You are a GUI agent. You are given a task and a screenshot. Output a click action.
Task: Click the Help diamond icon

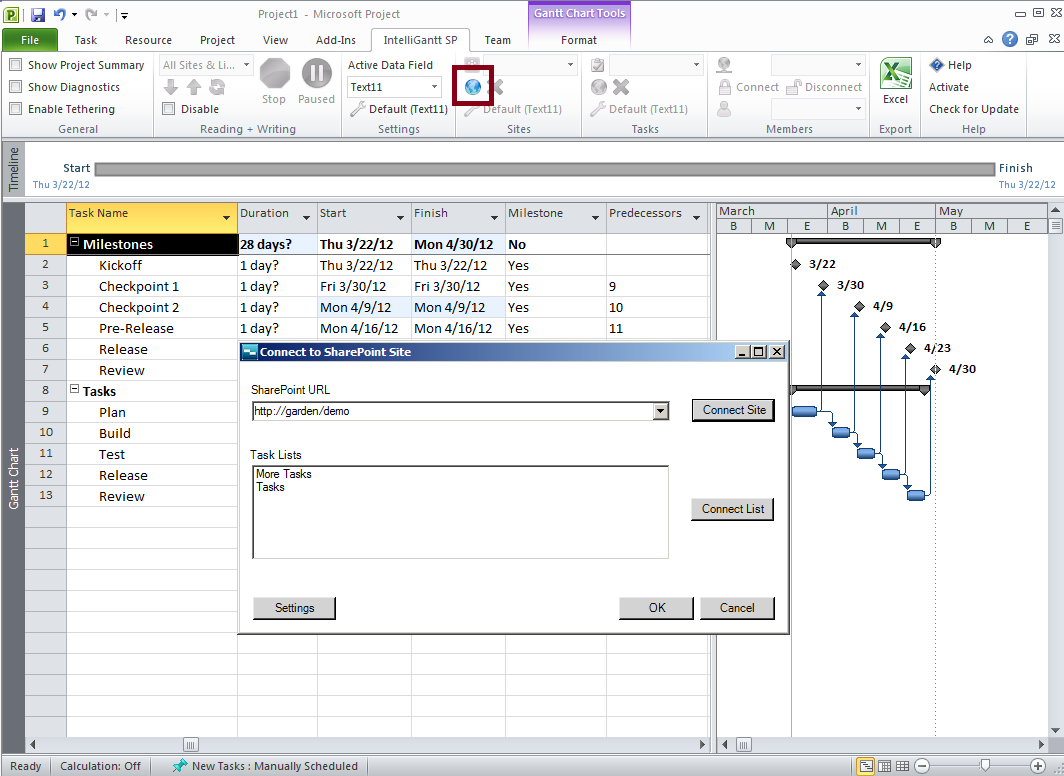pos(937,65)
